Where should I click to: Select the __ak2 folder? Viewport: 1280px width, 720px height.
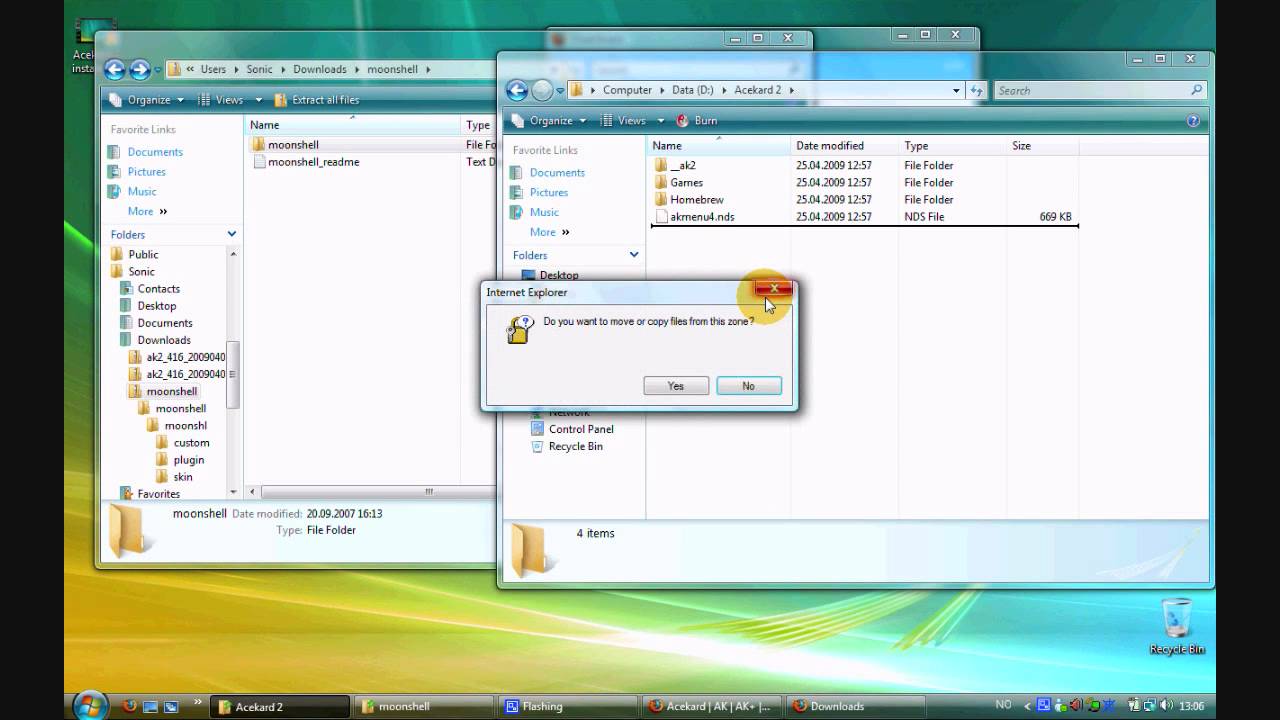coord(683,166)
